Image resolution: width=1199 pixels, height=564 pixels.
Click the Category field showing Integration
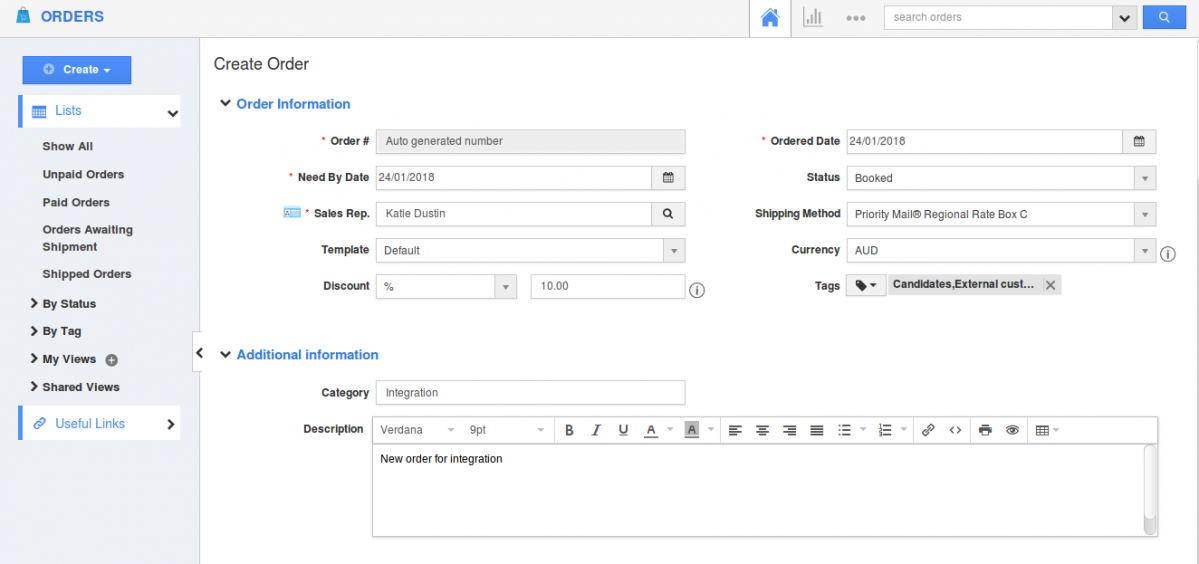pyautogui.click(x=531, y=392)
